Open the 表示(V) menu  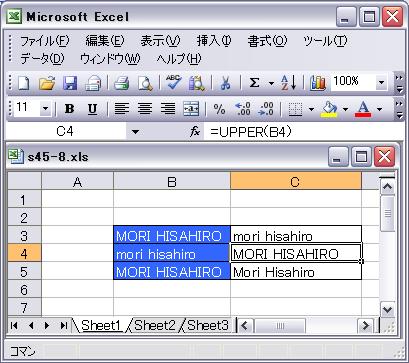pos(160,41)
